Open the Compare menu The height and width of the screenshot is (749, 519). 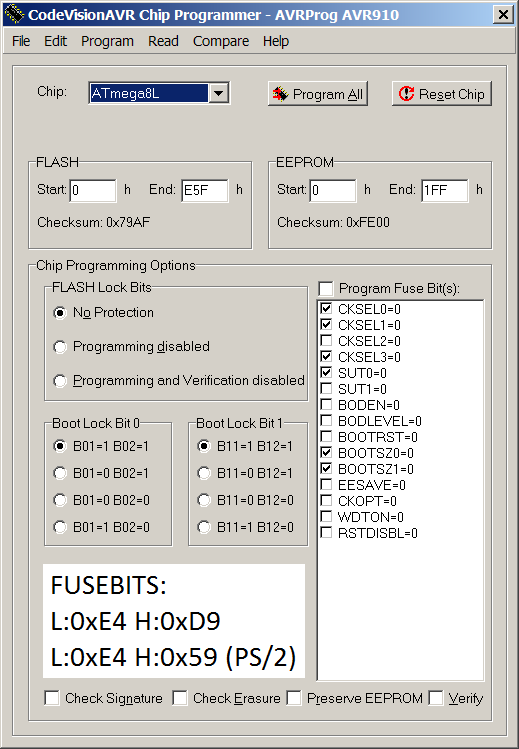pyautogui.click(x=221, y=41)
